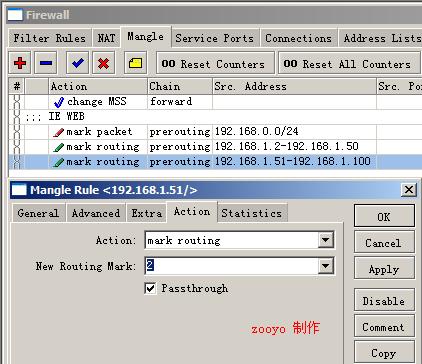422x364 pixels.
Task: Click the Disable button in dialog
Action: (x=384, y=301)
